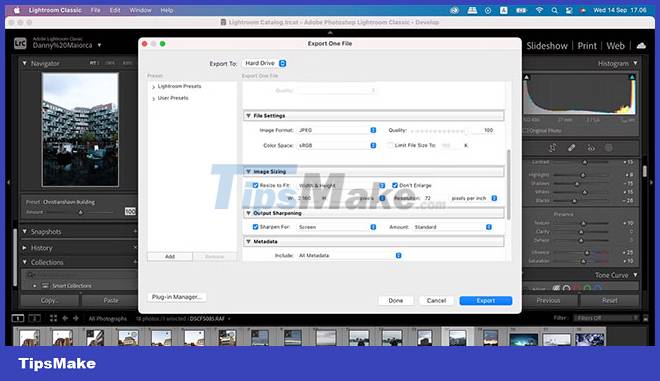Collapse Image Sizing section
This screenshot has width=660, height=381.
[x=248, y=172]
